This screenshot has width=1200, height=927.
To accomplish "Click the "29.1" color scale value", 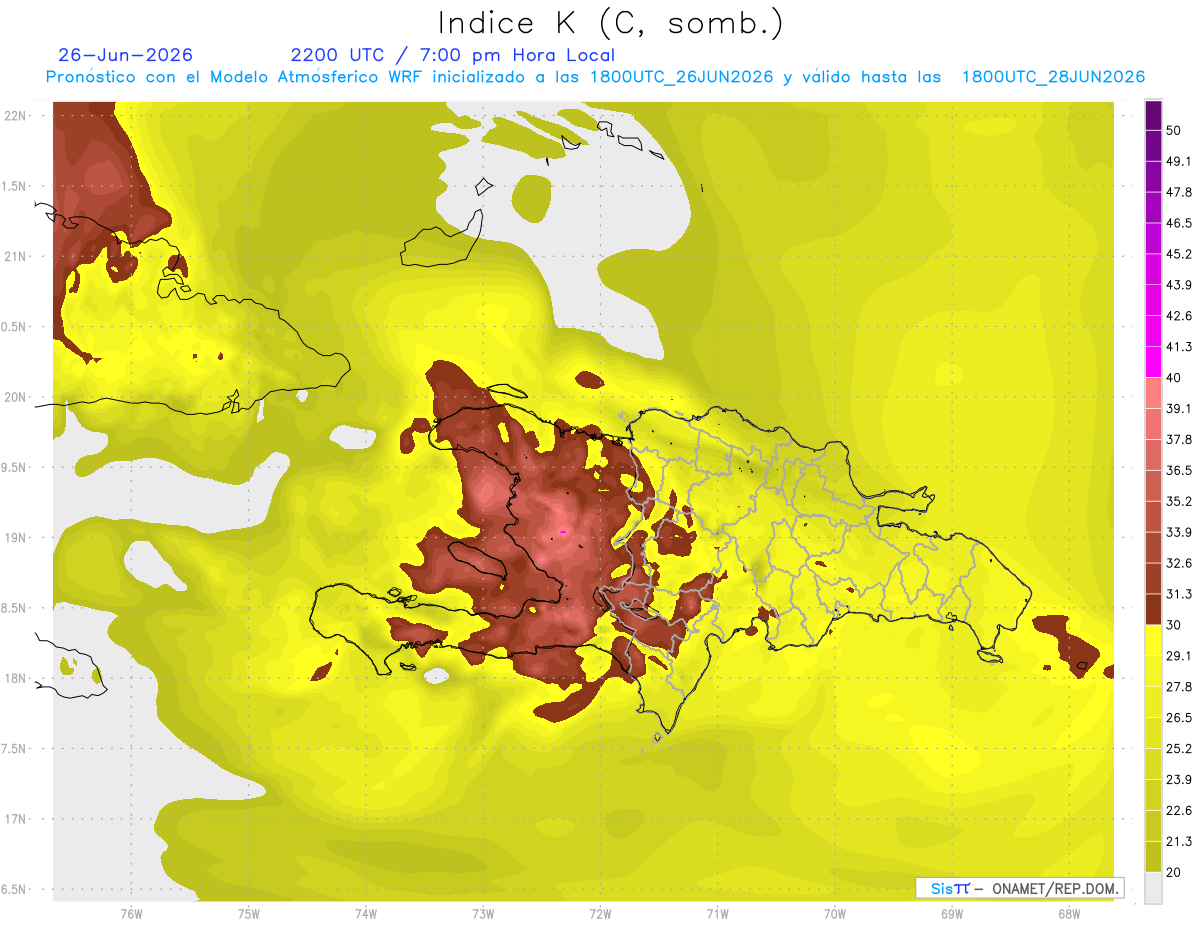I will [x=1179, y=656].
